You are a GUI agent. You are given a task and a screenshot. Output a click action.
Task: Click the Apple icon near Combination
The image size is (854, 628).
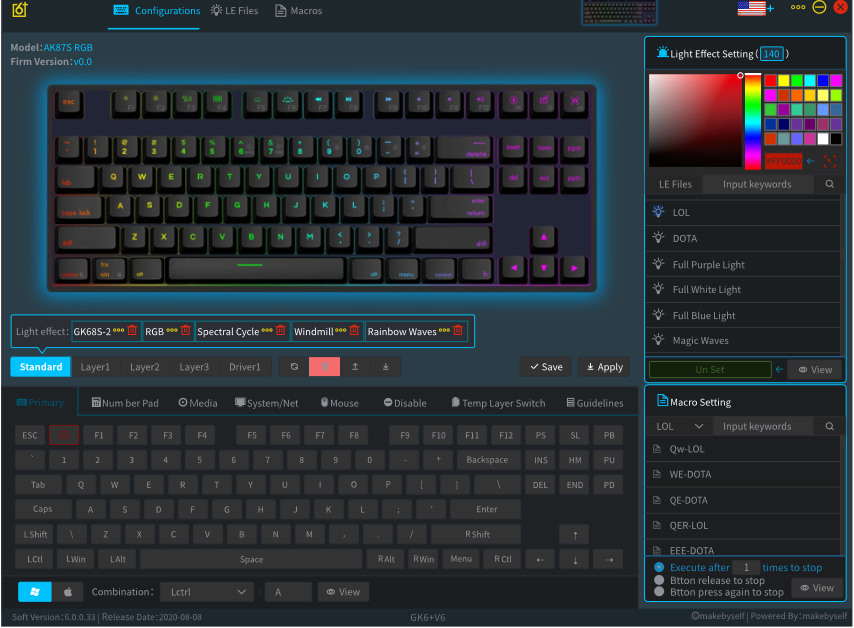coord(67,591)
